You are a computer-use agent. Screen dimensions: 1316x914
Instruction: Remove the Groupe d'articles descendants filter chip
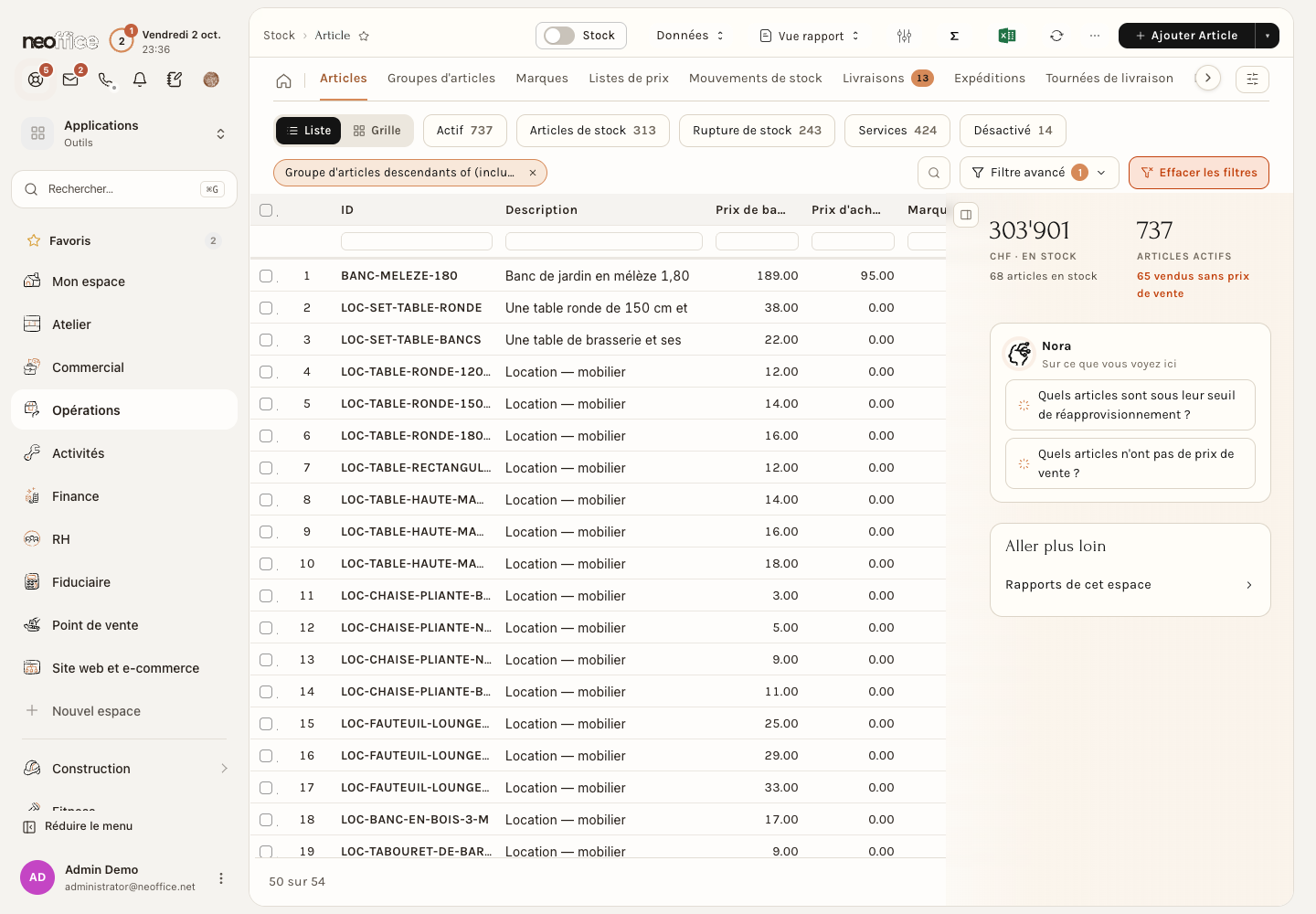(533, 173)
